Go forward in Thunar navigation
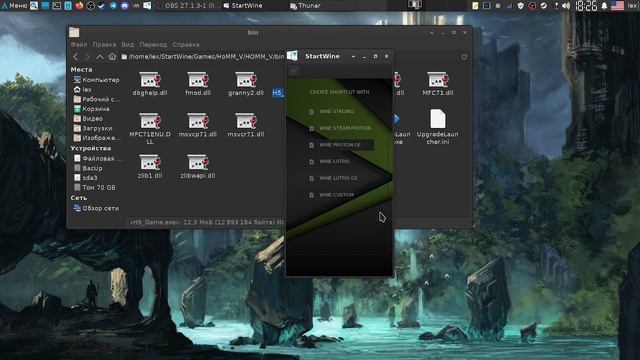This screenshot has height=360, width=640. pos(87,57)
